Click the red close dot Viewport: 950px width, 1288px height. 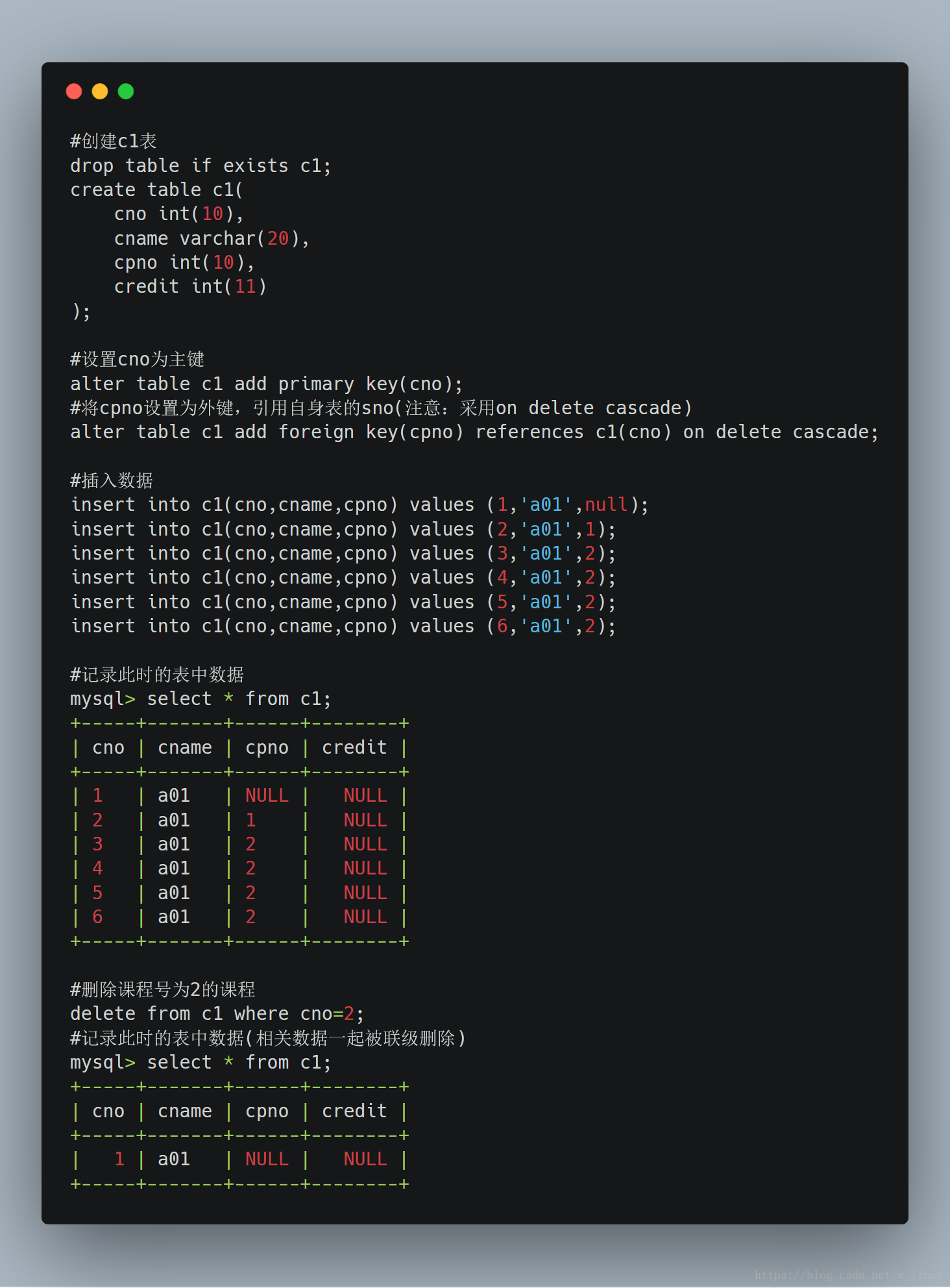coord(74,92)
